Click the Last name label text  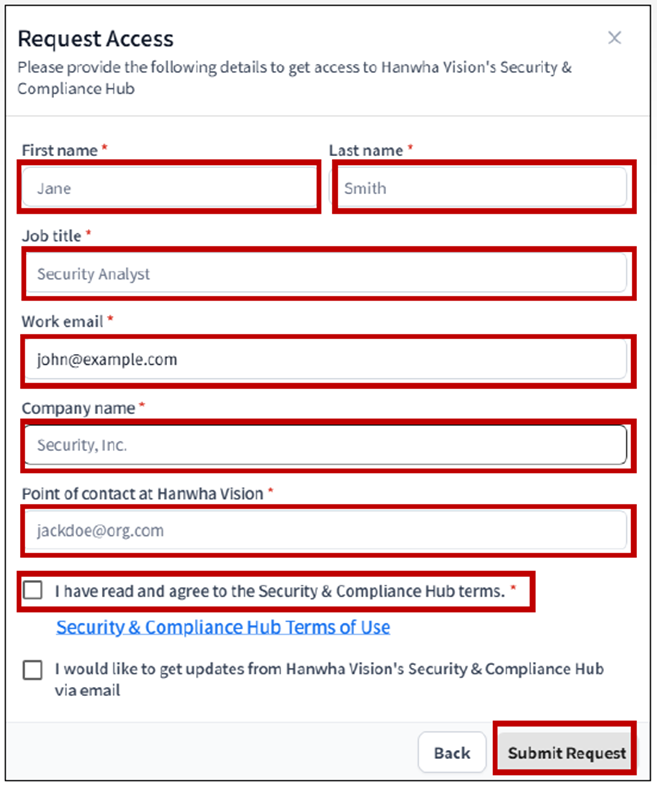pos(366,150)
